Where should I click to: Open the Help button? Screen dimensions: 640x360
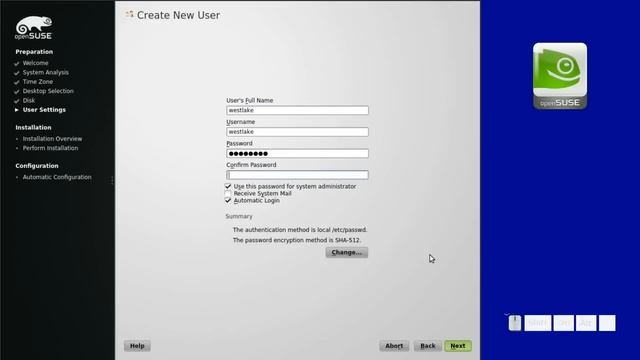[x=137, y=346]
